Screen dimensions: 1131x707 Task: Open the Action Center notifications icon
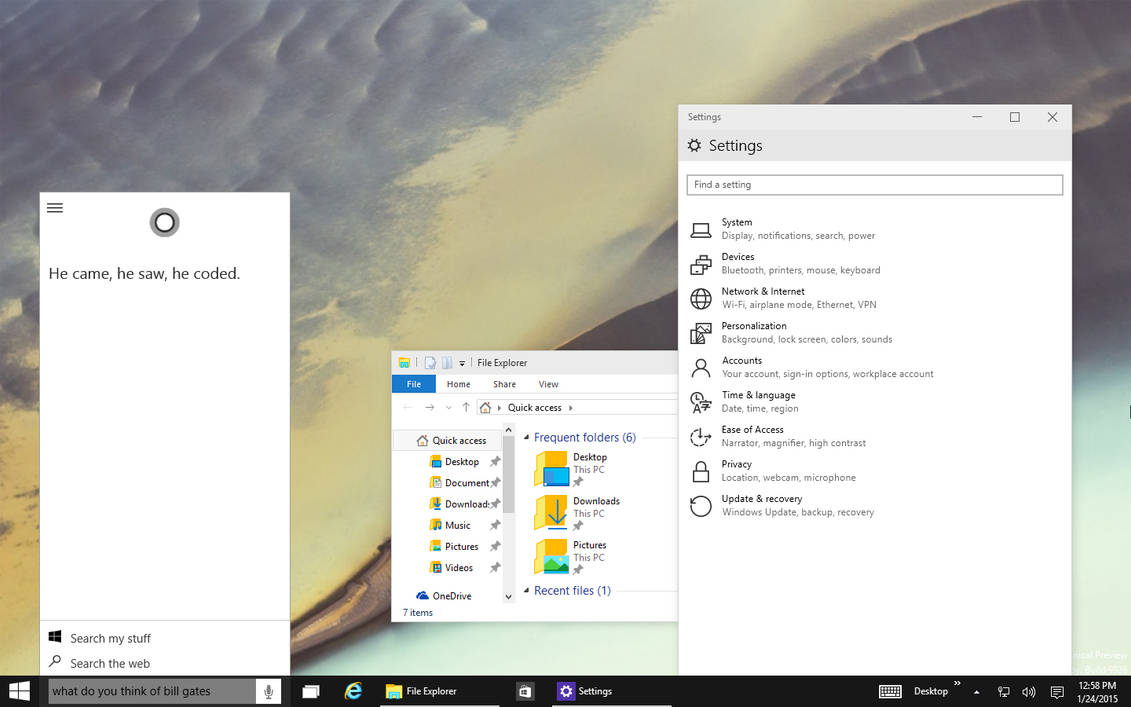[1057, 692]
